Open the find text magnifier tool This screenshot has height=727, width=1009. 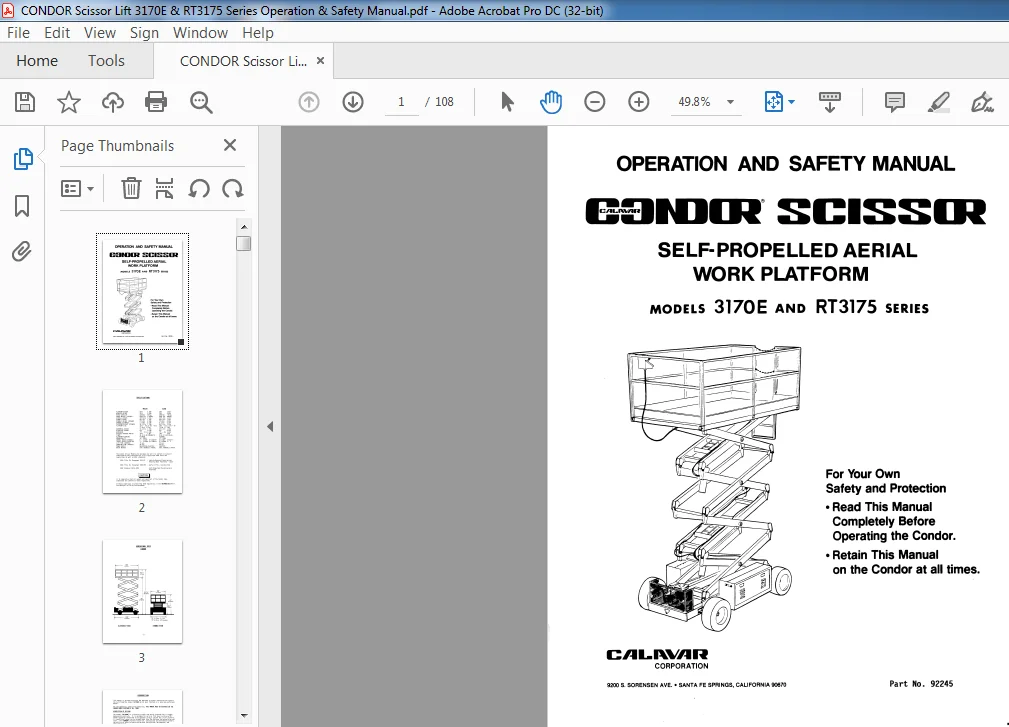coord(201,102)
